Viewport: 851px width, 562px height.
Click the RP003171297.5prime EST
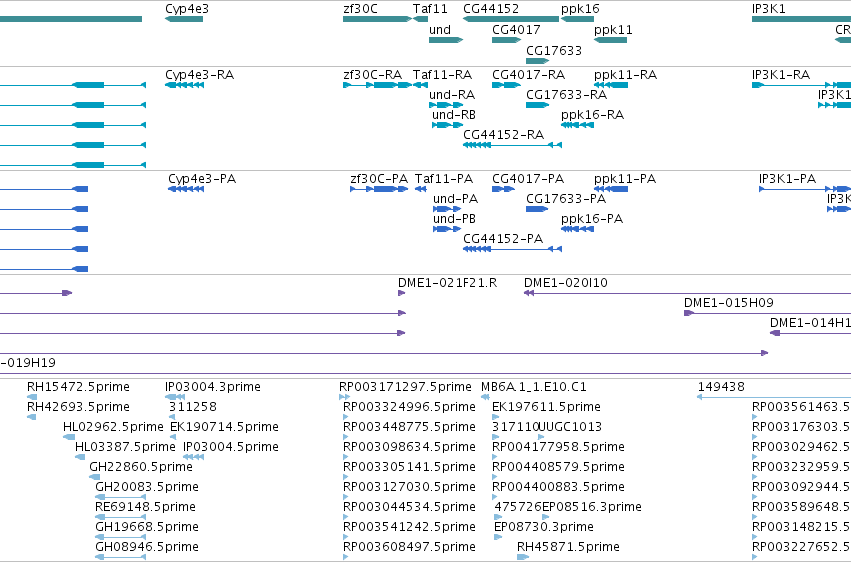(345, 397)
